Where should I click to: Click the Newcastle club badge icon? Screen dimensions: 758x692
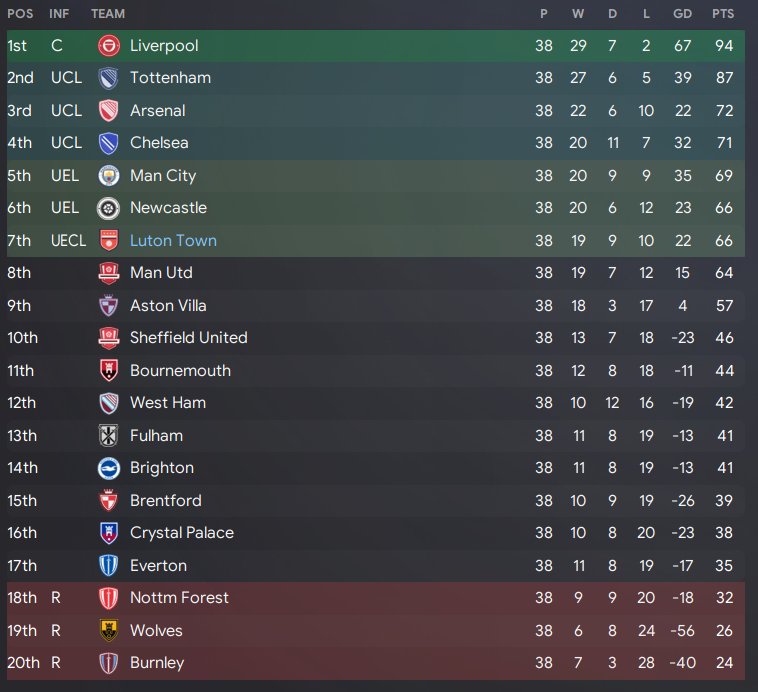109,208
